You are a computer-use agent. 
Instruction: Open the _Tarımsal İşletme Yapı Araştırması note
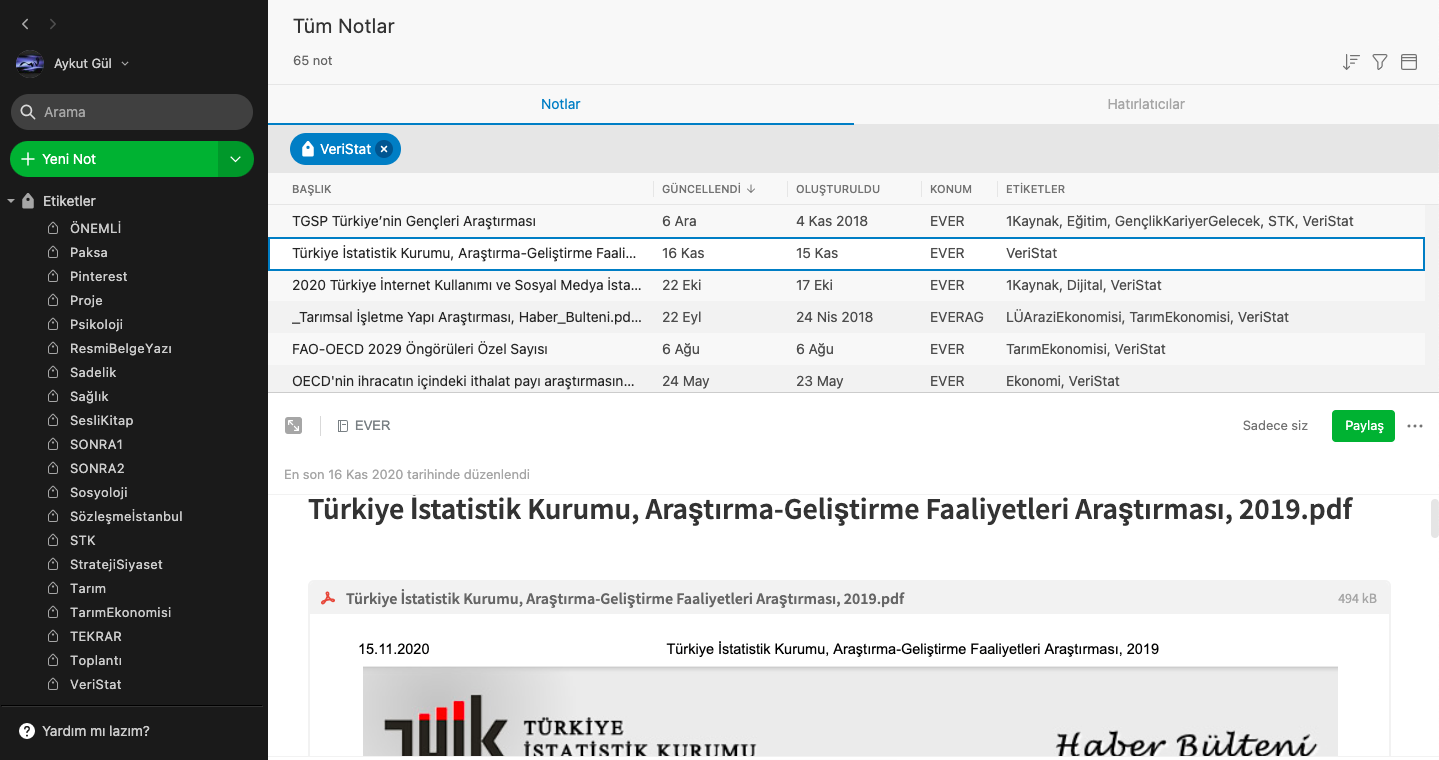click(x=846, y=317)
